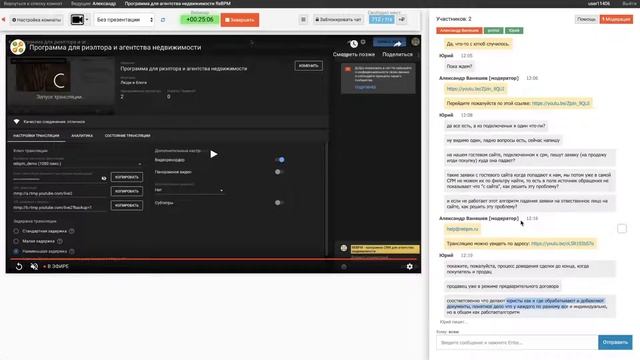Open the link in 'Перейдите пожалуйста' message
This screenshot has height=360, width=640.
(560, 103)
